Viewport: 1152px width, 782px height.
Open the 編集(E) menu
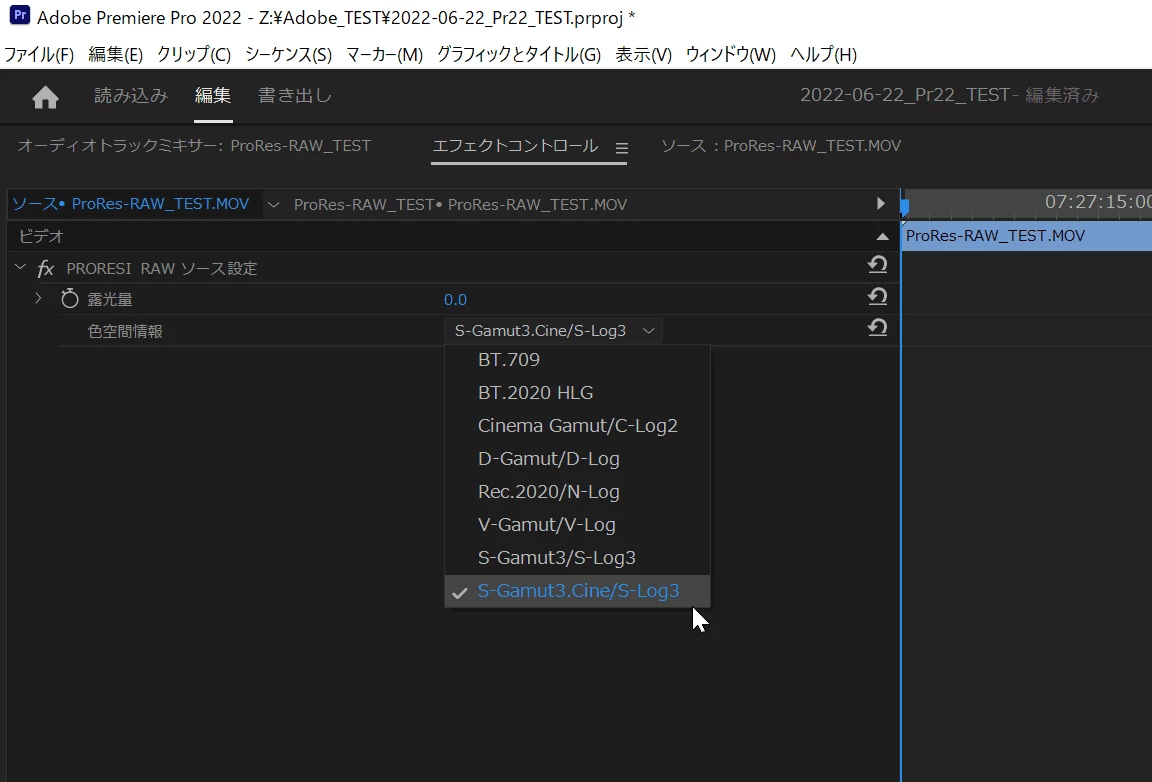pos(115,54)
